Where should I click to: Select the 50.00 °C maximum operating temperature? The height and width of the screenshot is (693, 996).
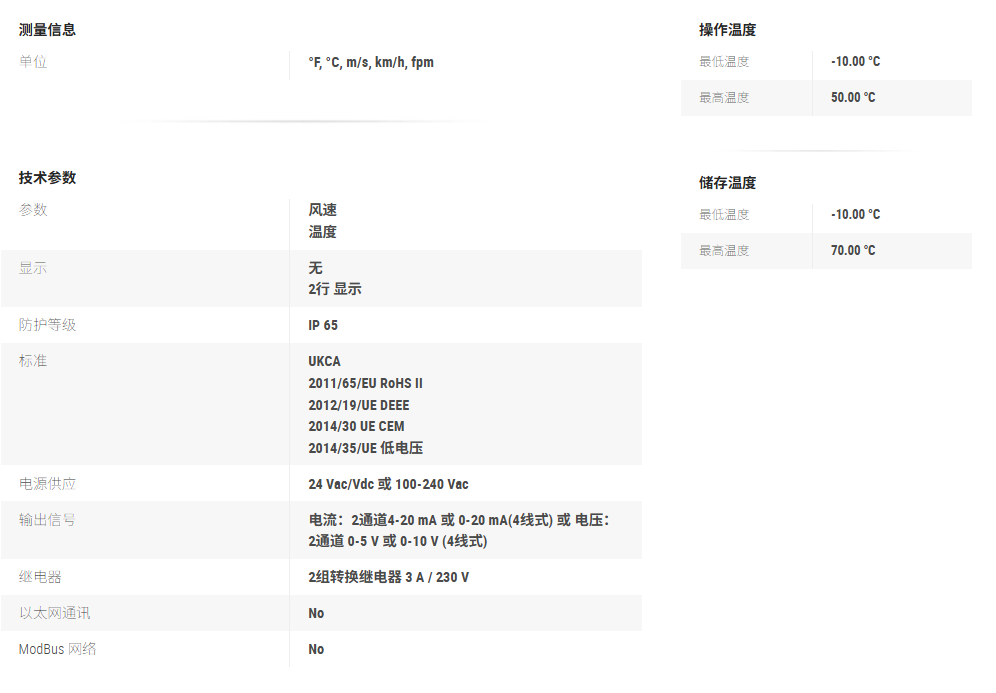pyautogui.click(x=852, y=97)
